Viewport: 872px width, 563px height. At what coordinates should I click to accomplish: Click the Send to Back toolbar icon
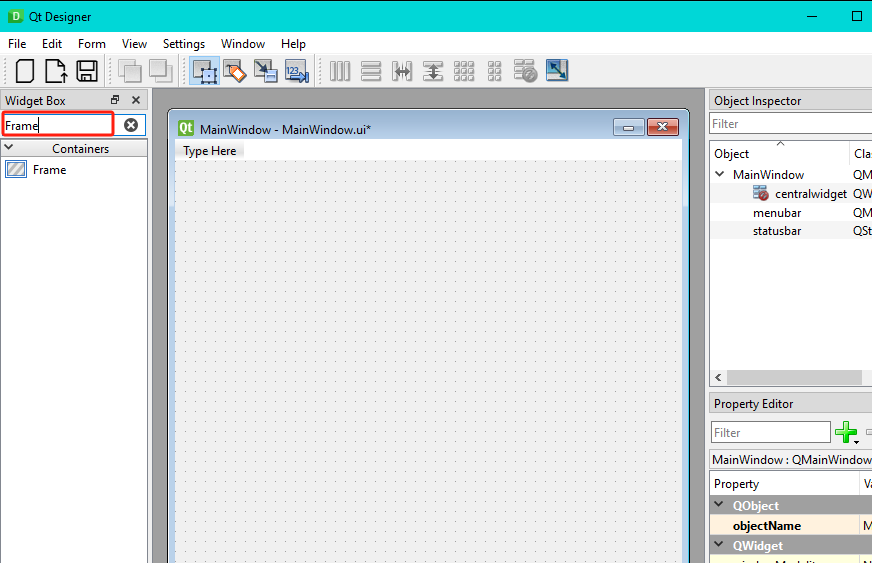[x=130, y=71]
